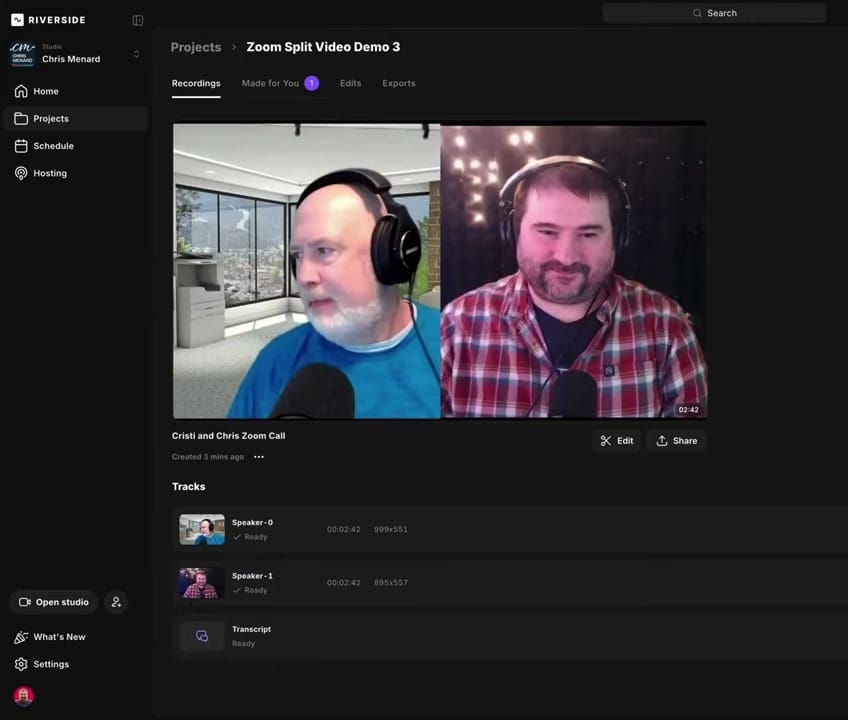Click the Speaker-1 track thumbnail

tap(202, 583)
